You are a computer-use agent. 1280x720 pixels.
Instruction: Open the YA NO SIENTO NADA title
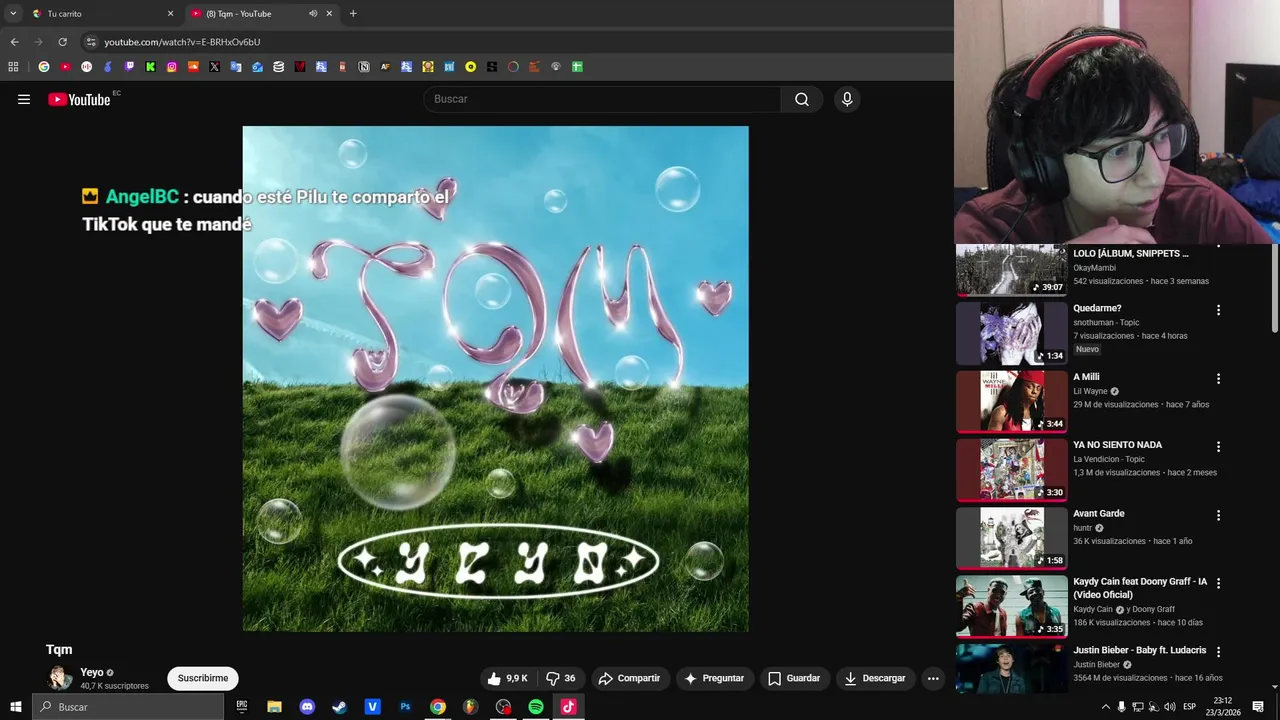(x=1118, y=445)
